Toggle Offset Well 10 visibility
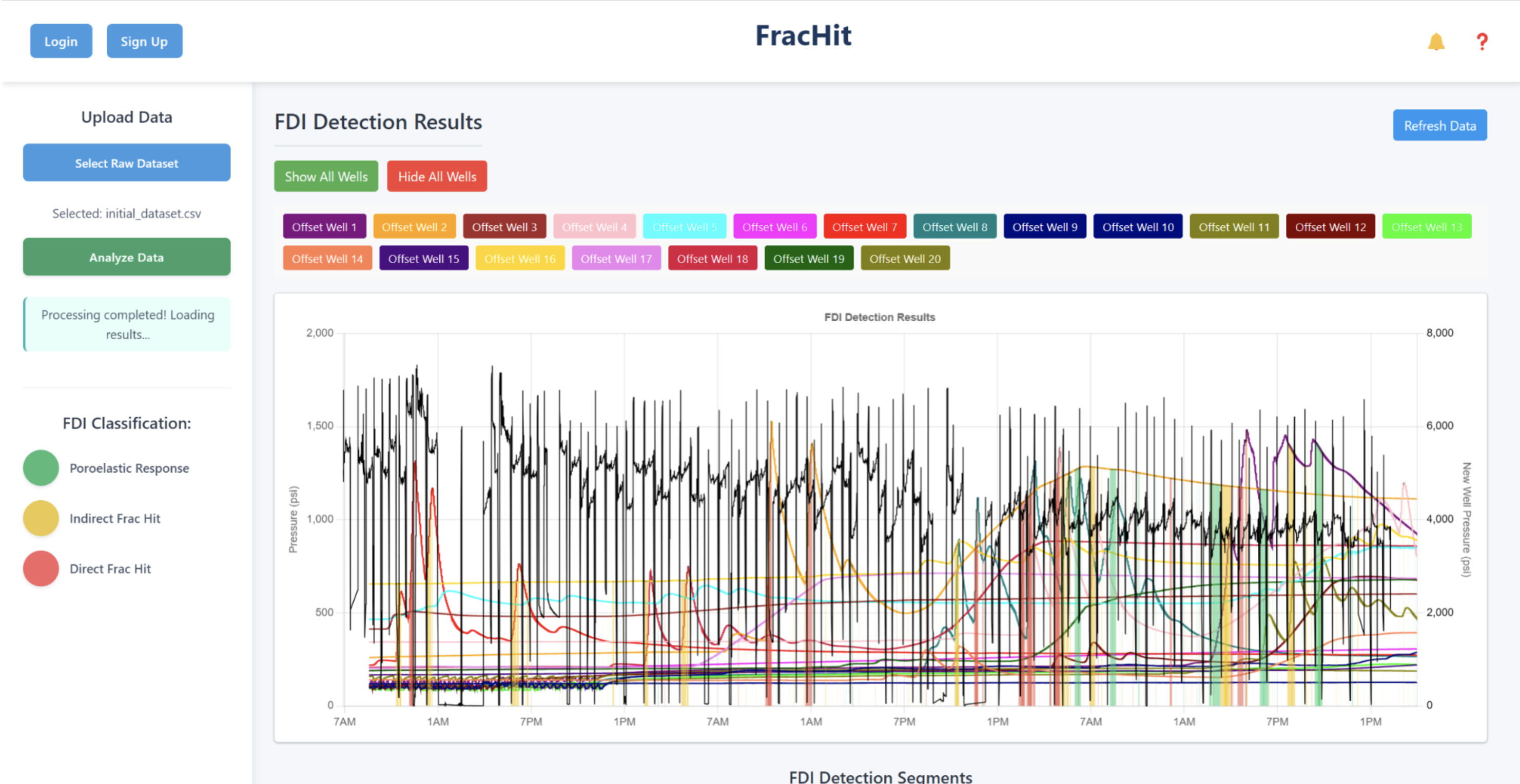Viewport: 1520px width, 784px height. tap(1138, 226)
